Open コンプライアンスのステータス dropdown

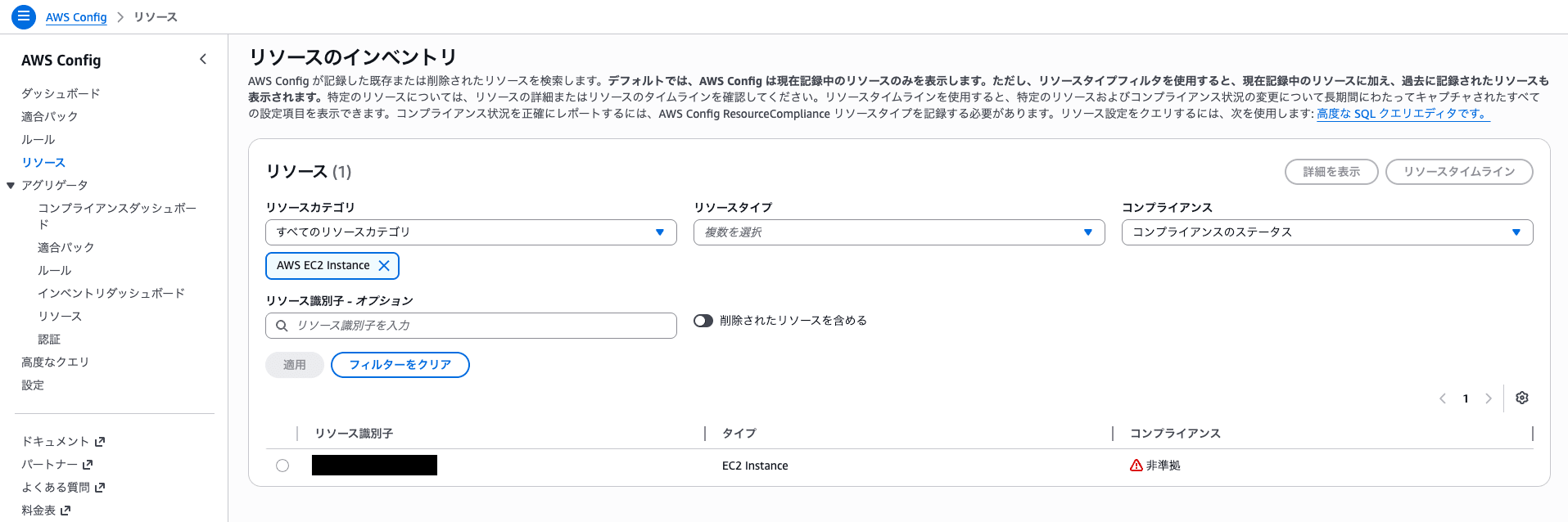(1327, 232)
